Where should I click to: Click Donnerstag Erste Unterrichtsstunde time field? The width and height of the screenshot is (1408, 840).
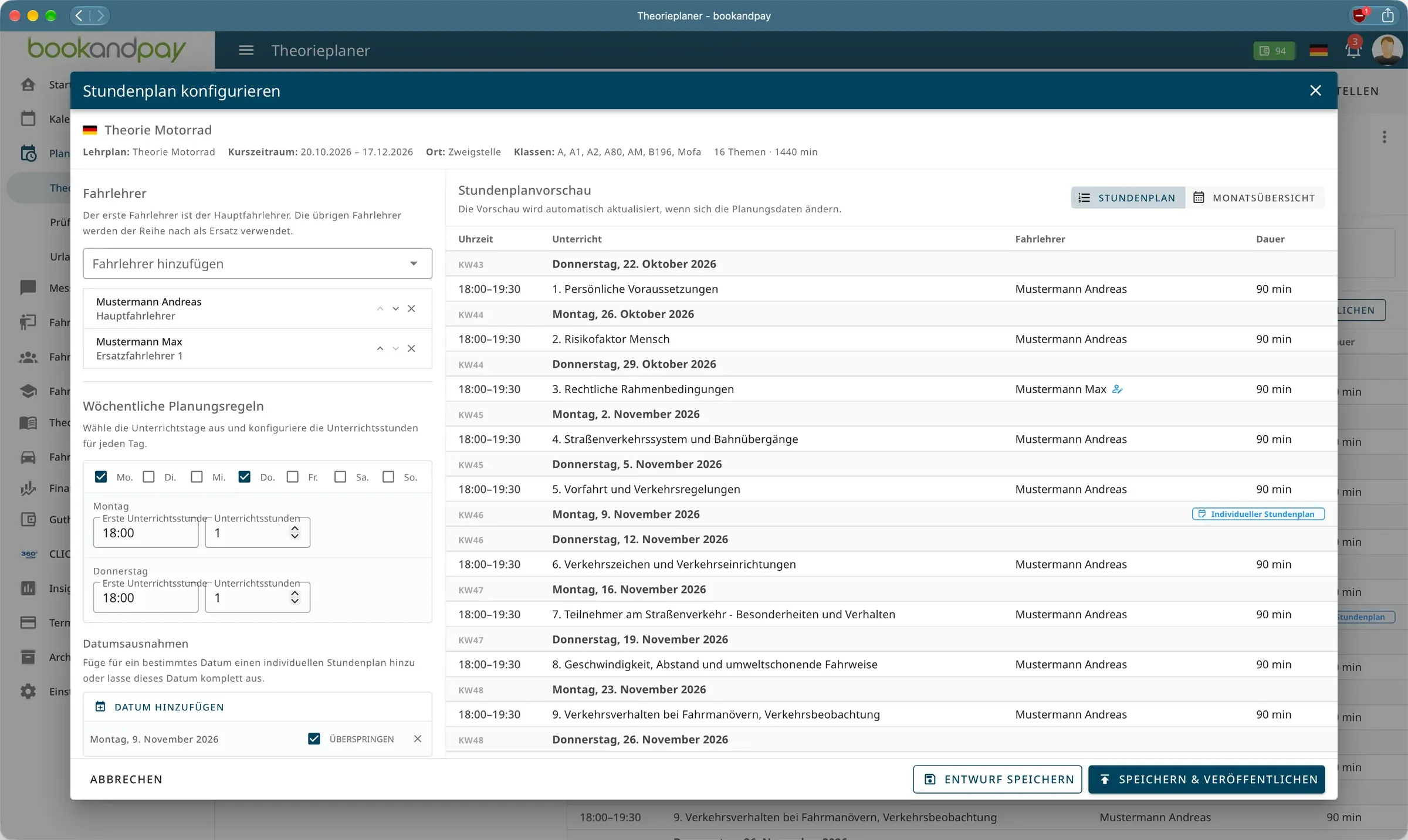[145, 597]
